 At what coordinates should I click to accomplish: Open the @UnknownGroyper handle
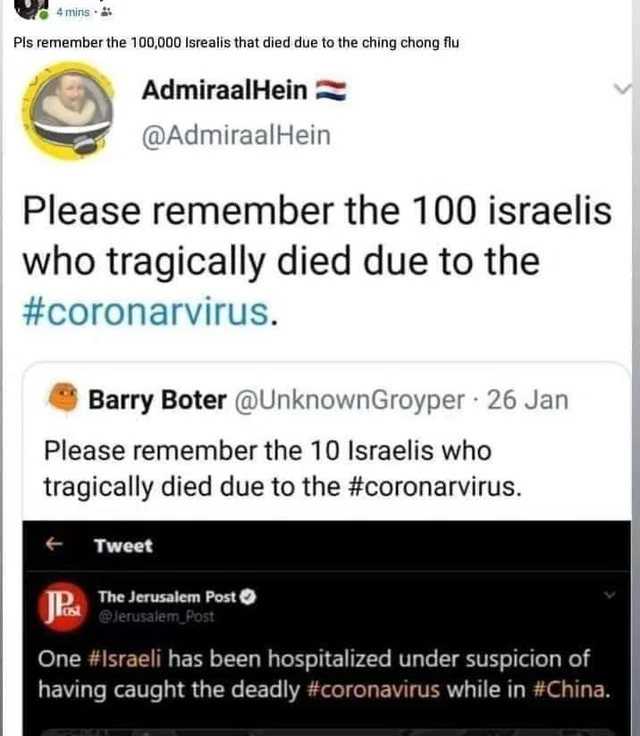pyautogui.click(x=349, y=401)
